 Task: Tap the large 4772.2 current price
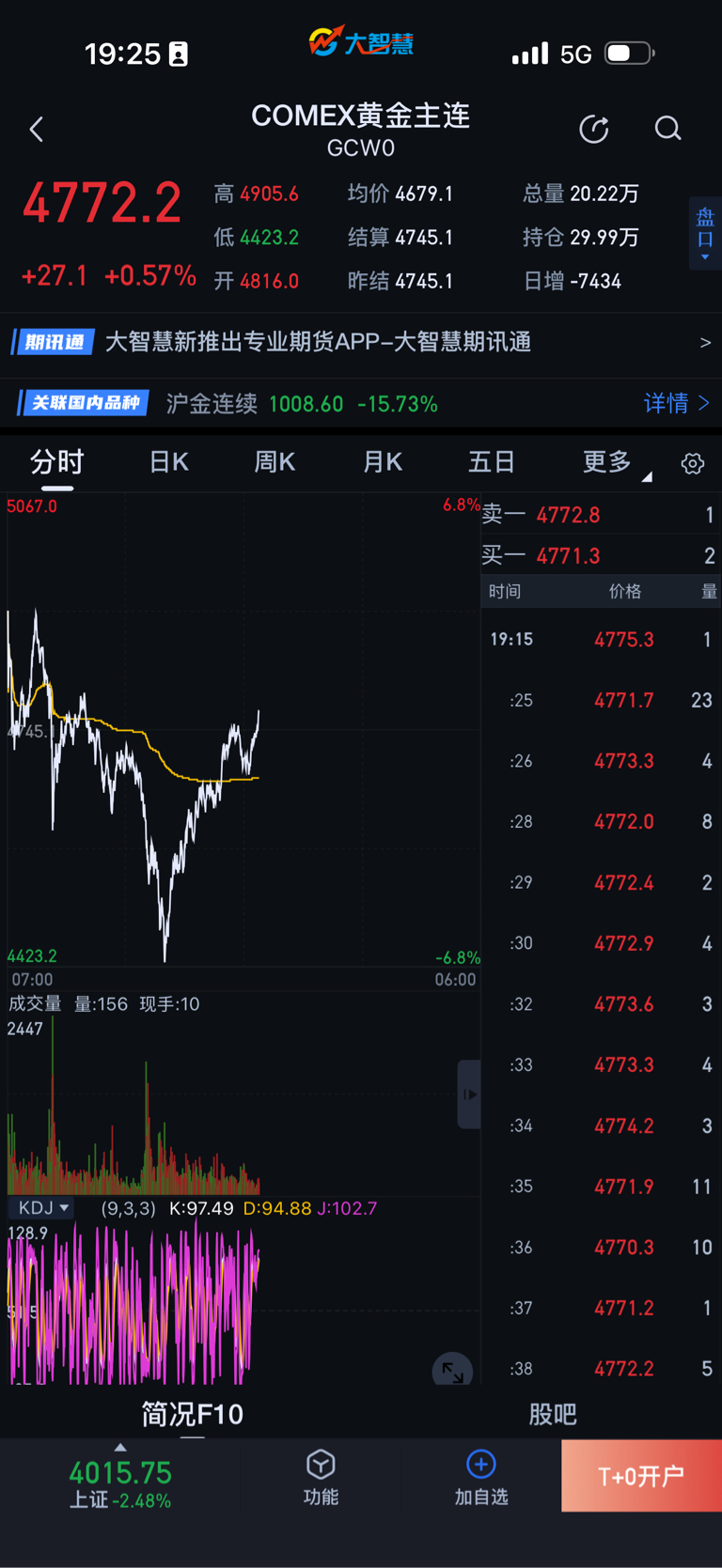[102, 204]
